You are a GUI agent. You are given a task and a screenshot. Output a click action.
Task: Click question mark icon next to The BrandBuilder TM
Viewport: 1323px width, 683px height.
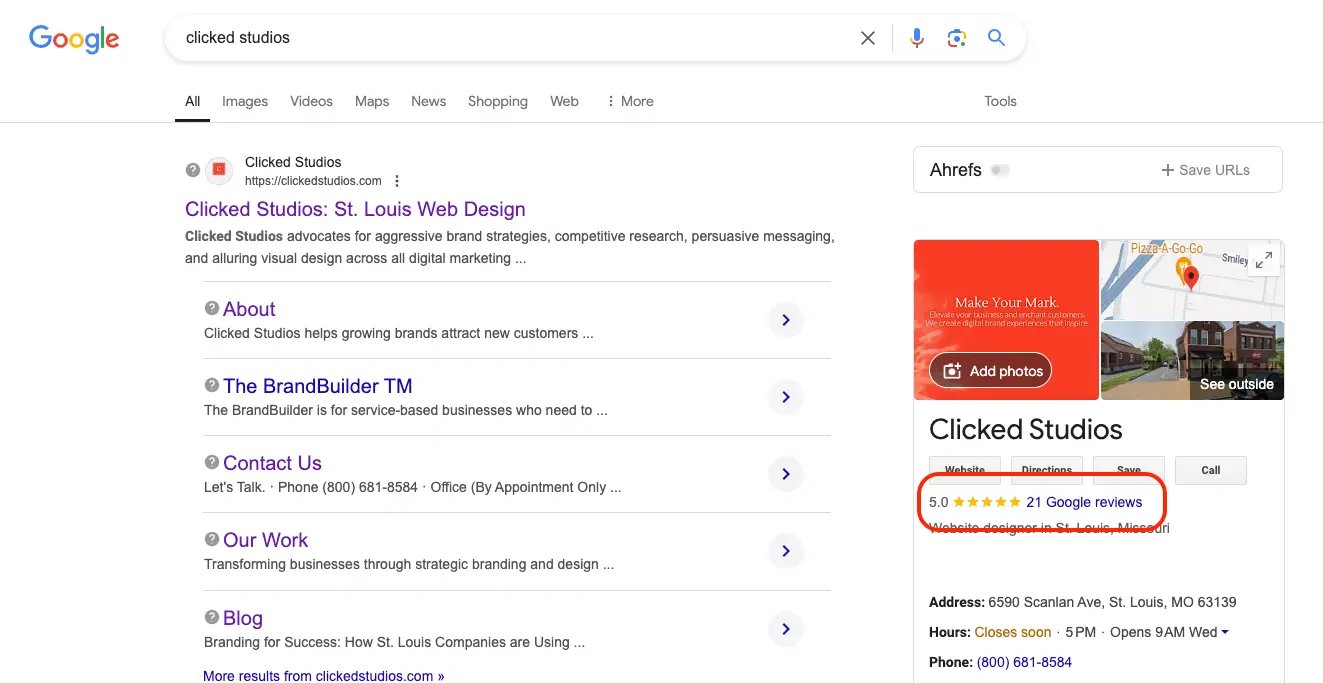click(212, 385)
